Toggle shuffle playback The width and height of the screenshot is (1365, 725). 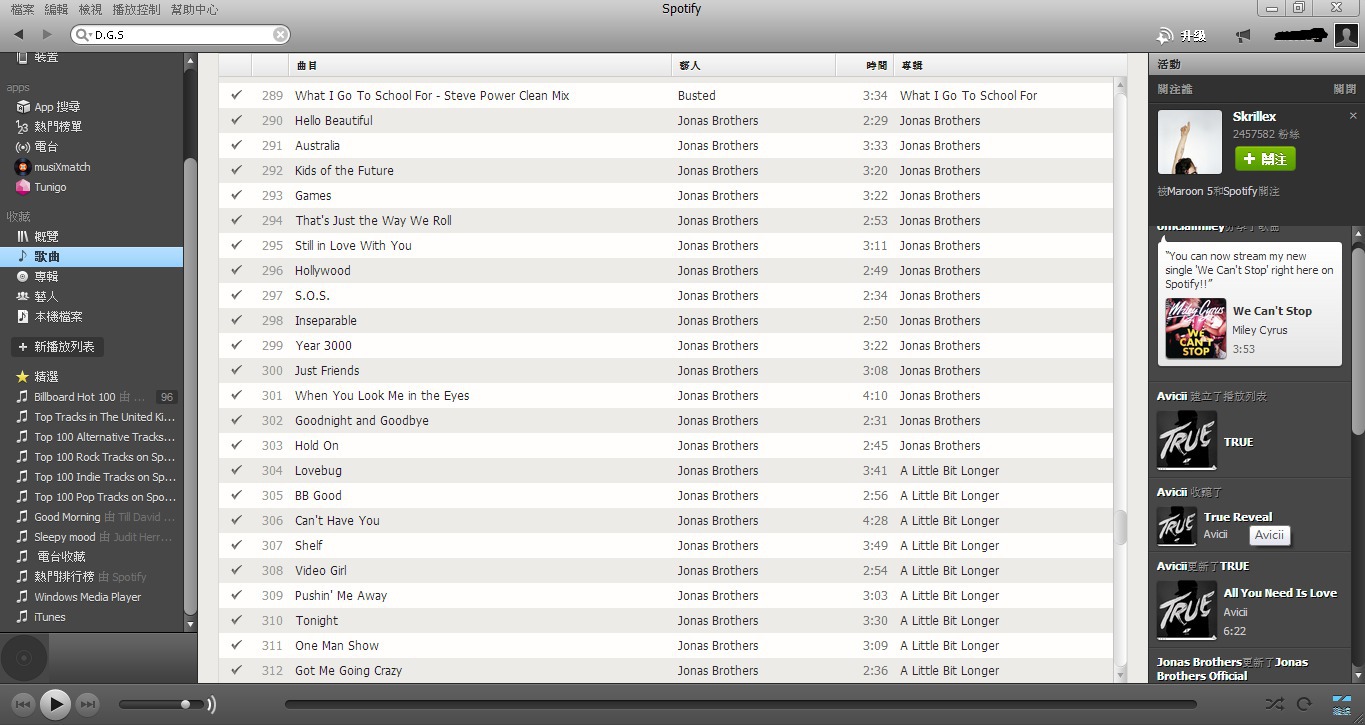1274,704
